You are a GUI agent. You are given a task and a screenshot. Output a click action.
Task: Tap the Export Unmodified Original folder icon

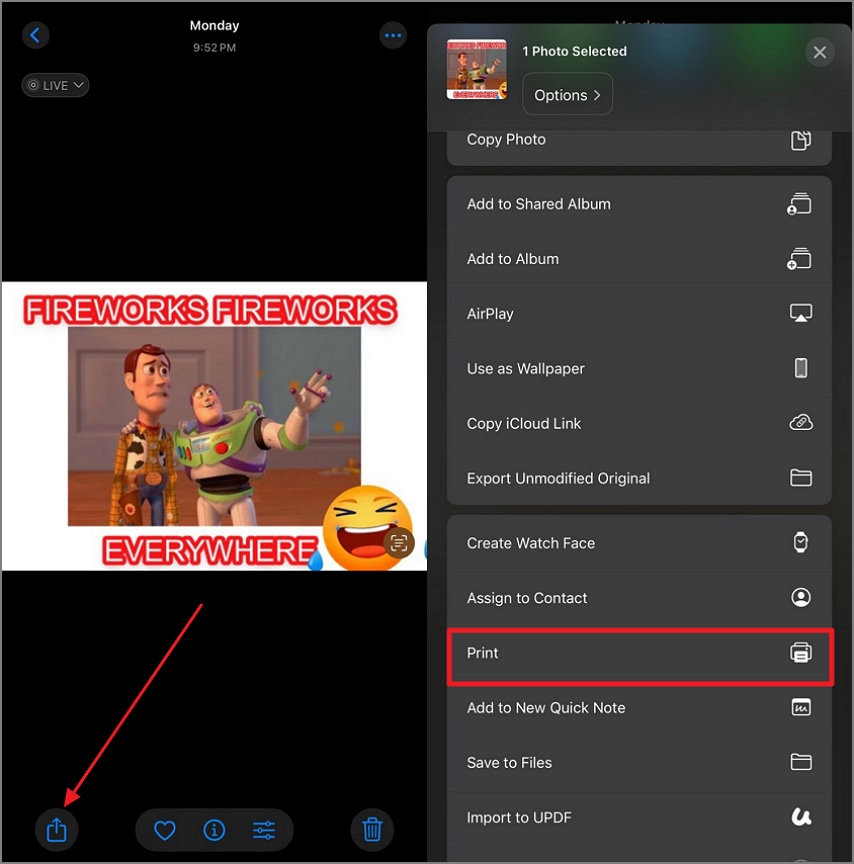click(801, 478)
